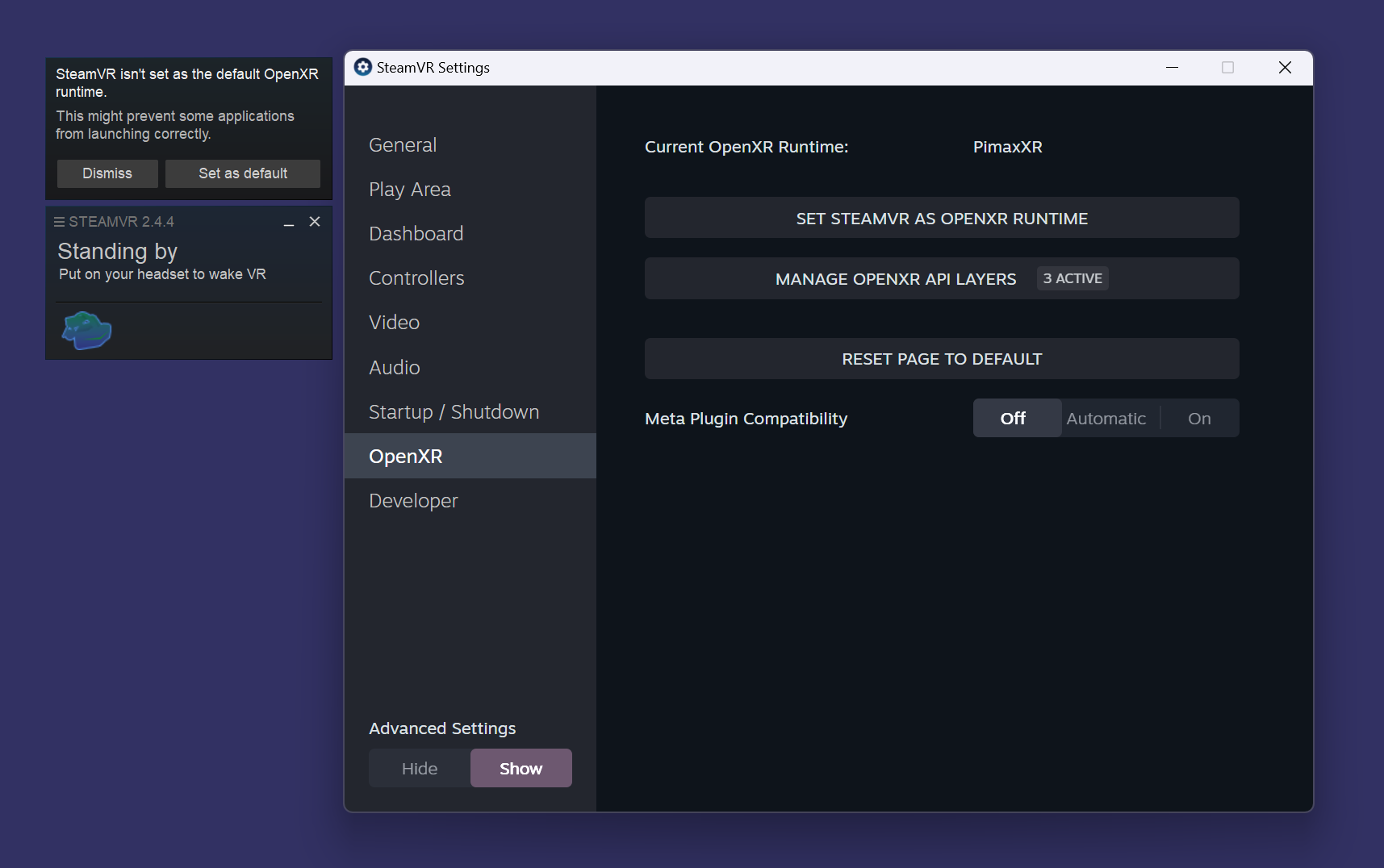
Task: Open the Play Area settings tab
Action: coord(470,190)
